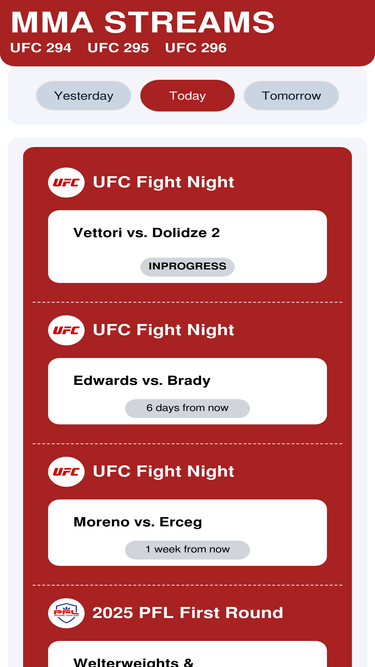
Task: Click the 6 days from now badge
Action: click(188, 408)
